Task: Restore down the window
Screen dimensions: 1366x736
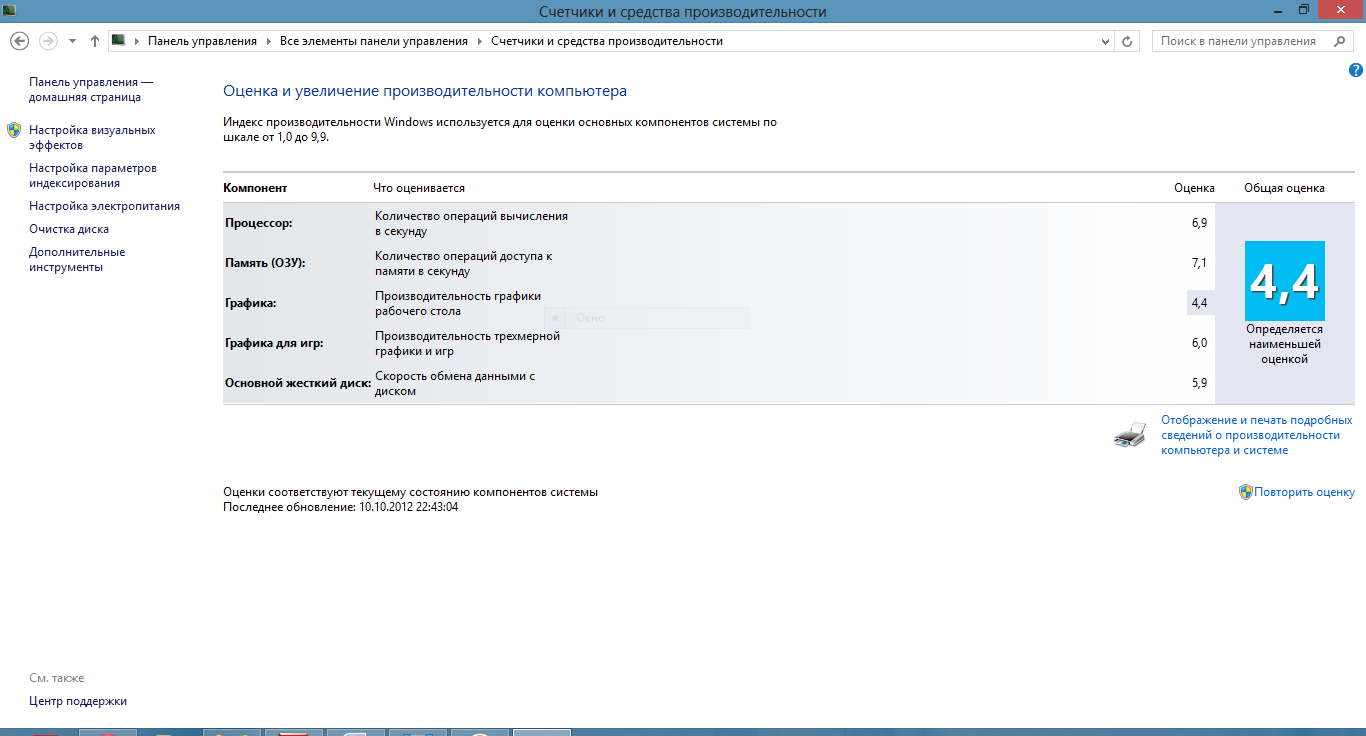Action: [x=1303, y=10]
